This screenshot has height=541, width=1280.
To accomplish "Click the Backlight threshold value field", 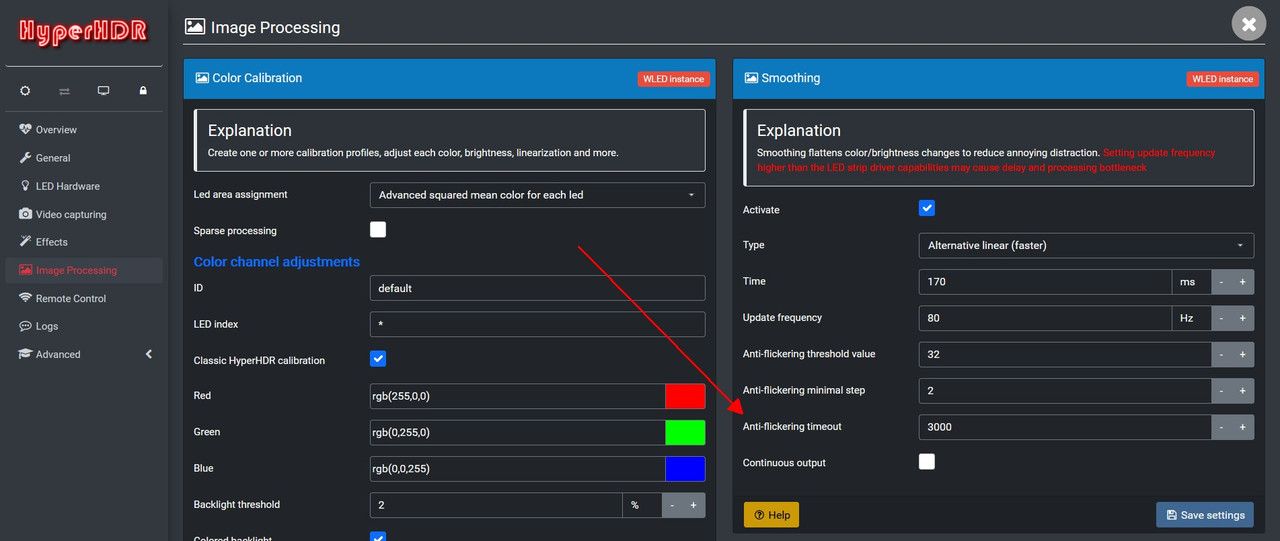I will click(496, 505).
